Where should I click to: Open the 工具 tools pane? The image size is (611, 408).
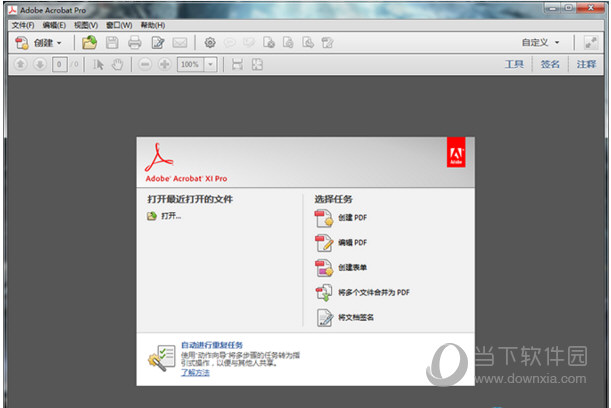pos(514,64)
